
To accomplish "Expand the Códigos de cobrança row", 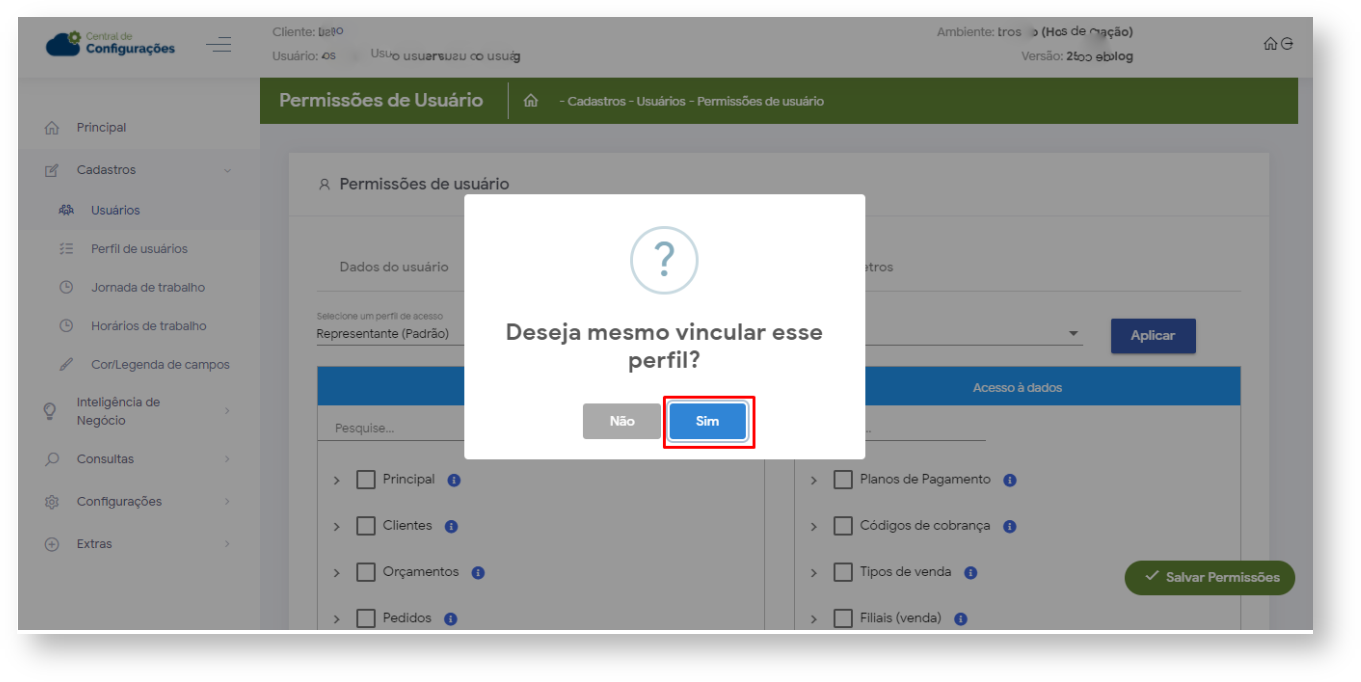I will pos(814,527).
